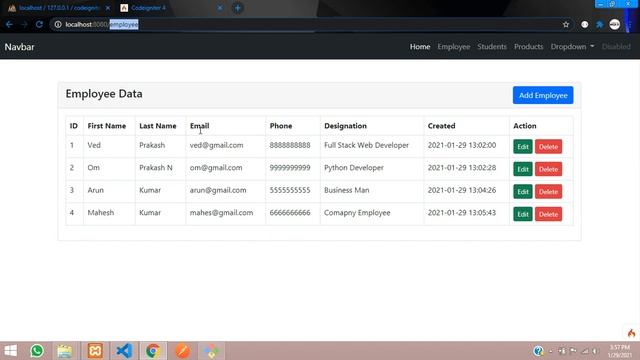Click Comapny Employee designation

click(357, 213)
